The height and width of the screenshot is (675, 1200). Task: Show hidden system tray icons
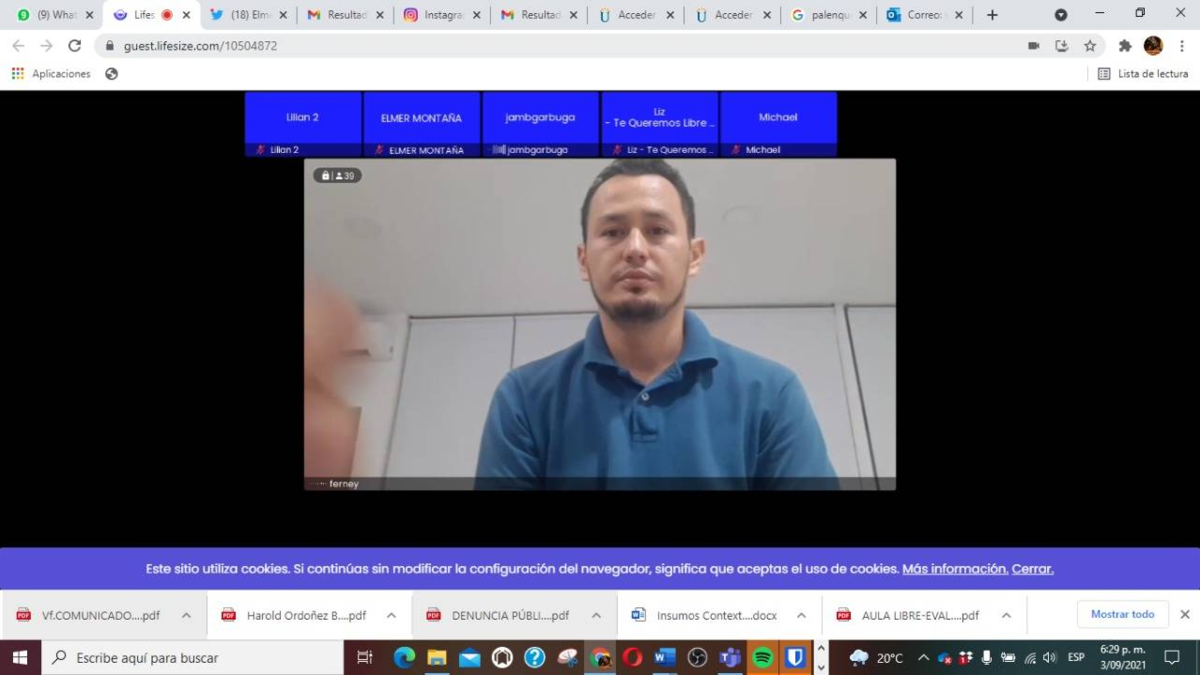click(x=923, y=657)
